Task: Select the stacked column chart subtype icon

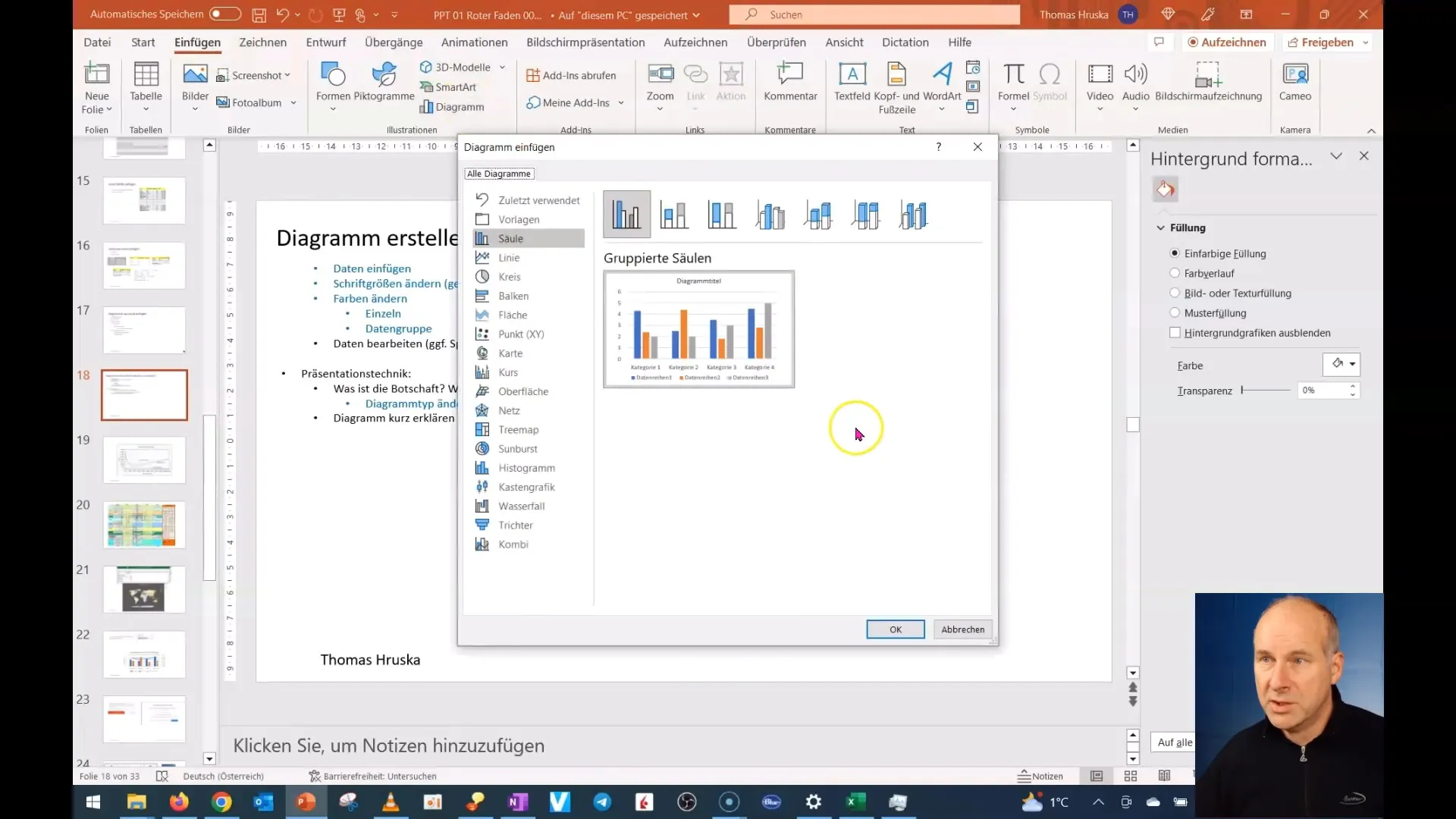Action: (x=674, y=215)
